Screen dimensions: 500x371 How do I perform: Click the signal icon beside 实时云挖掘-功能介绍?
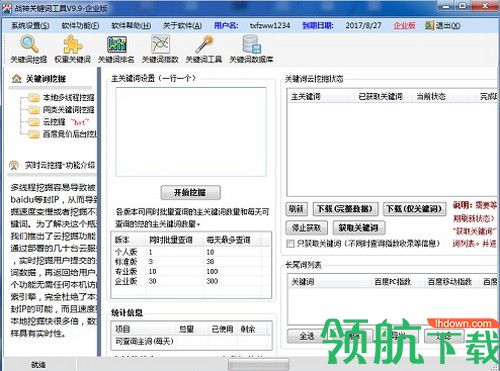pos(14,165)
